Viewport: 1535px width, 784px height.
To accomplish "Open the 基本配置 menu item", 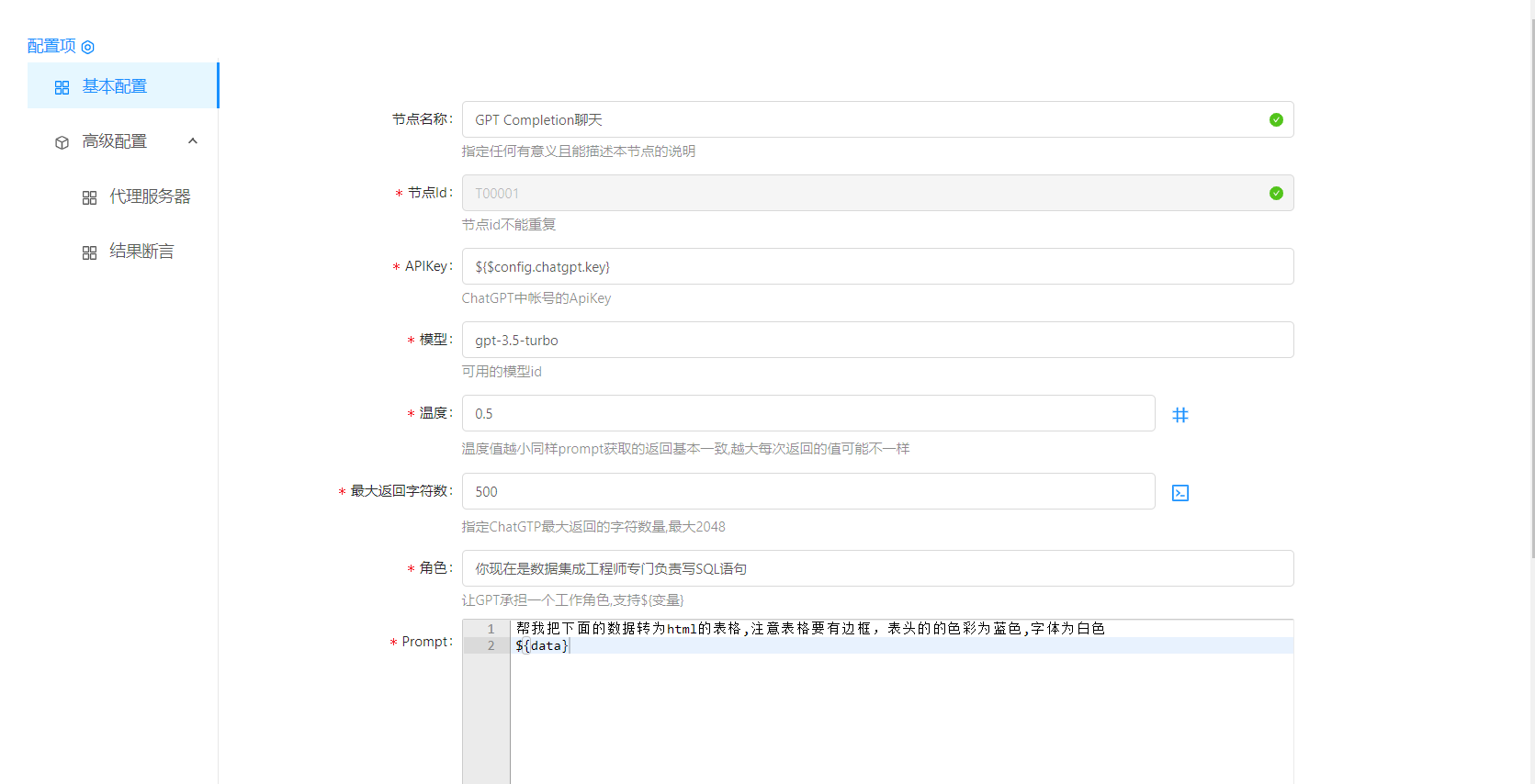I will (115, 86).
